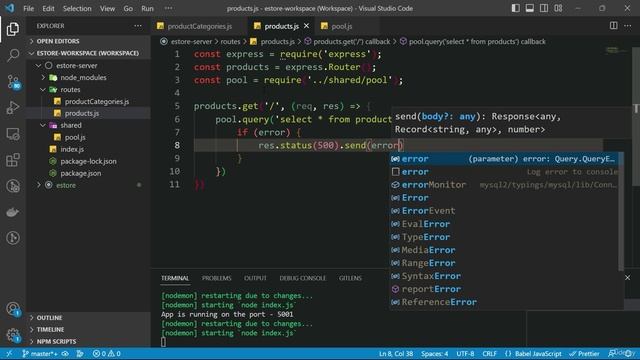
Task: Open package-lock.json in file tree
Action: point(88,161)
